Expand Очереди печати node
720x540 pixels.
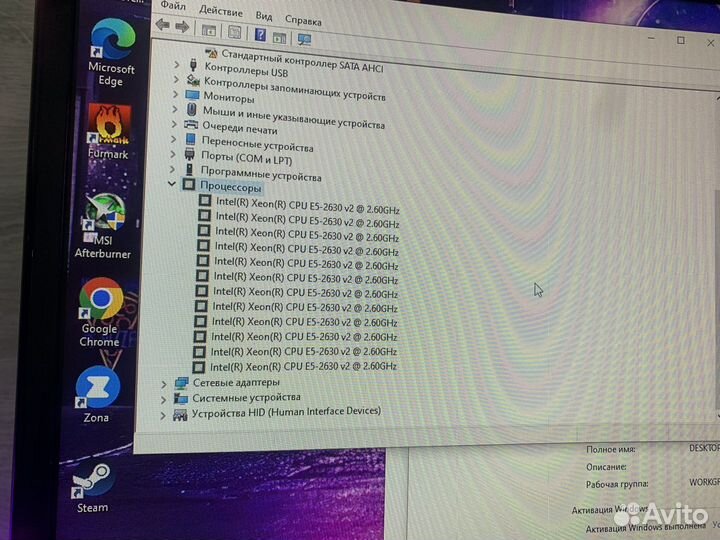[x=174, y=124]
